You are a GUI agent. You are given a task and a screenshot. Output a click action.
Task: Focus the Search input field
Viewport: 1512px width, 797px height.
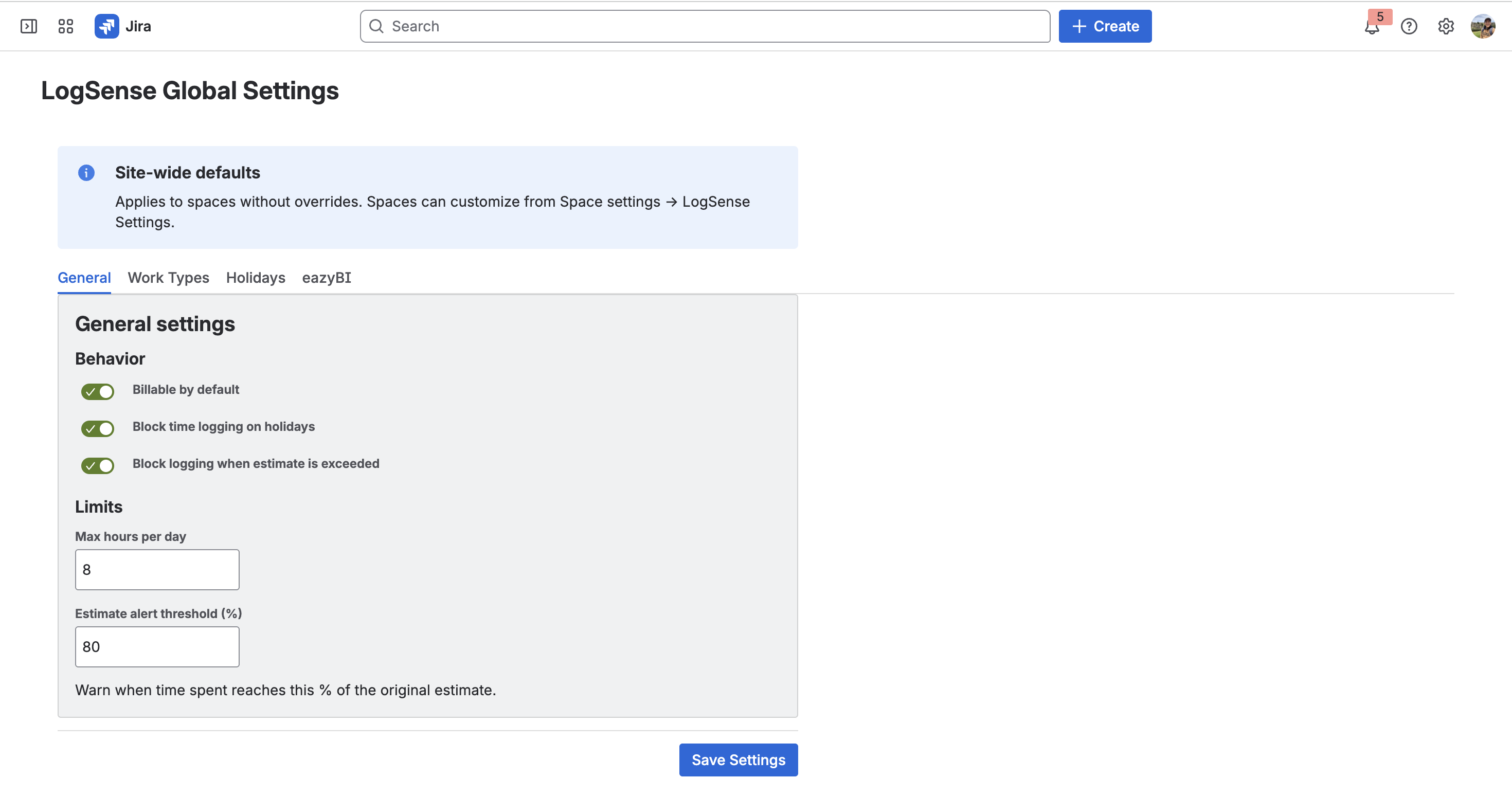click(705, 26)
